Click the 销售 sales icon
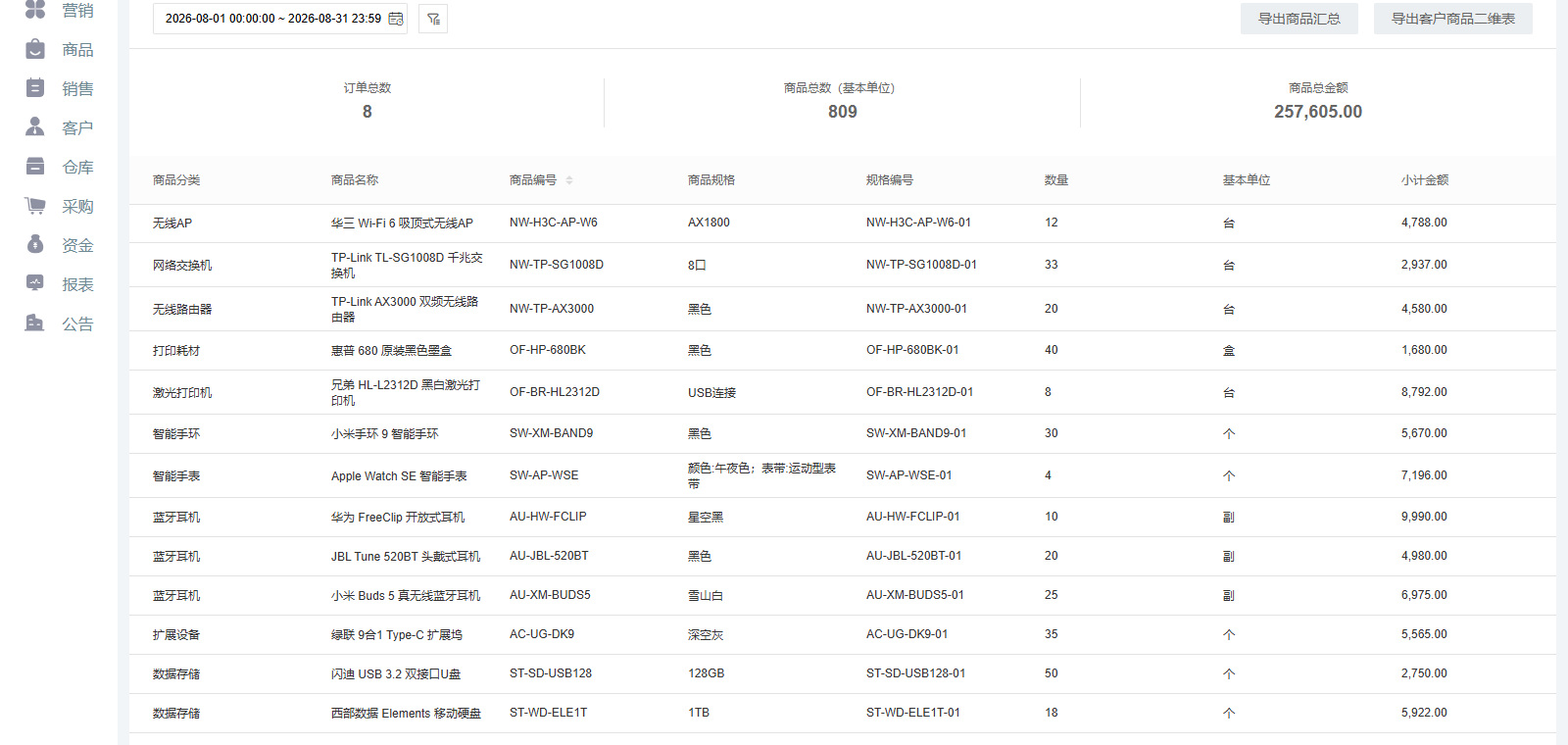 point(35,88)
